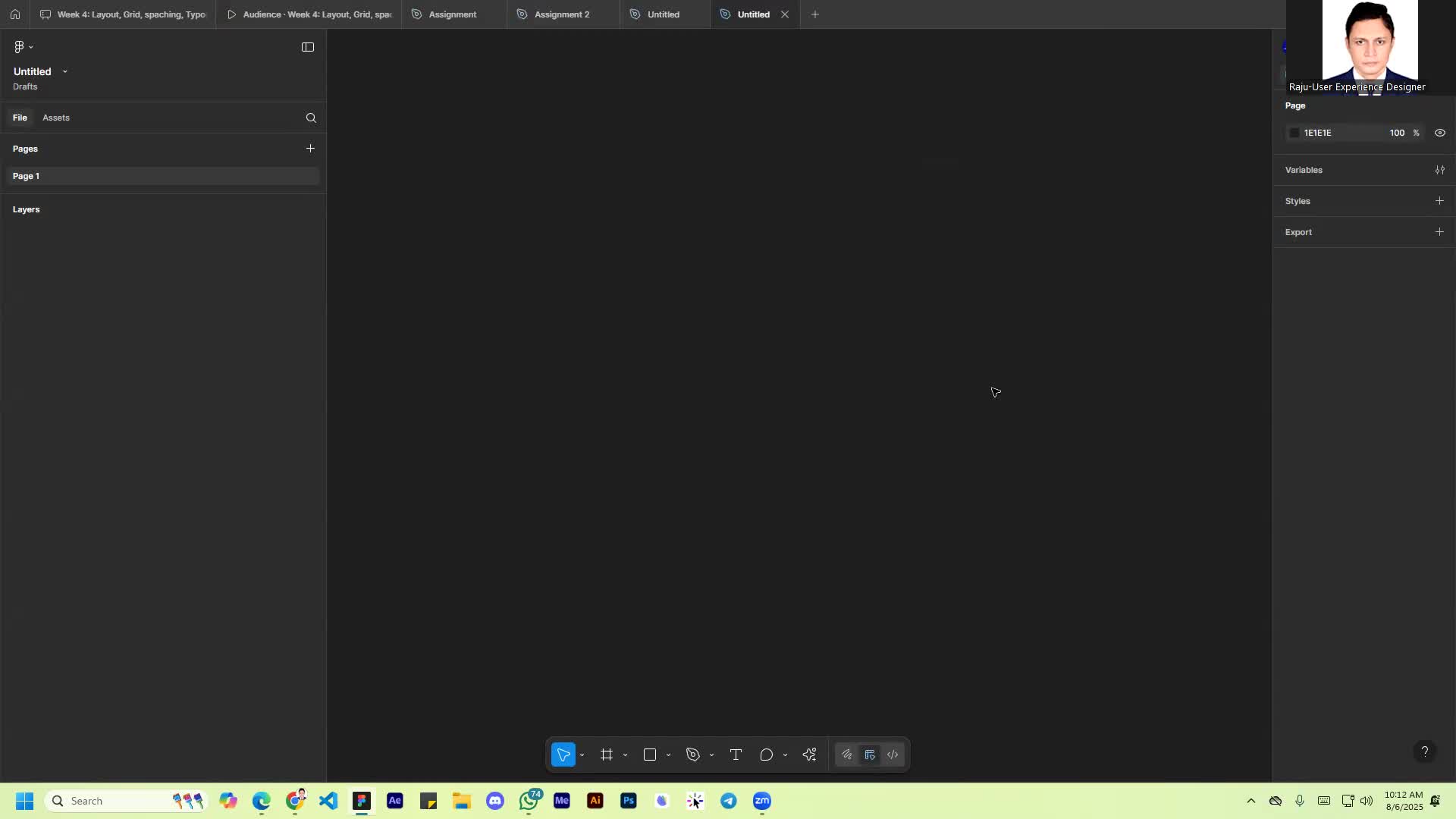This screenshot has width=1456, height=819.
Task: Open Adobe Illustrator from taskbar
Action: pyautogui.click(x=595, y=801)
